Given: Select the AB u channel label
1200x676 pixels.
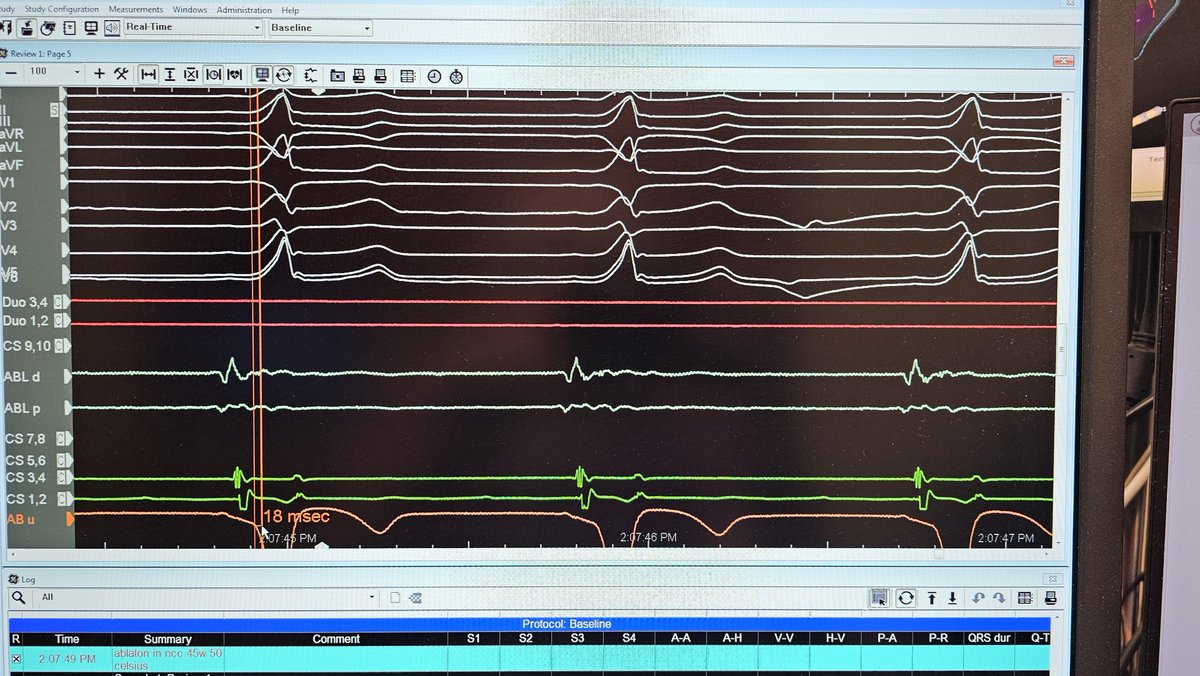Looking at the screenshot, I should click(x=22, y=519).
